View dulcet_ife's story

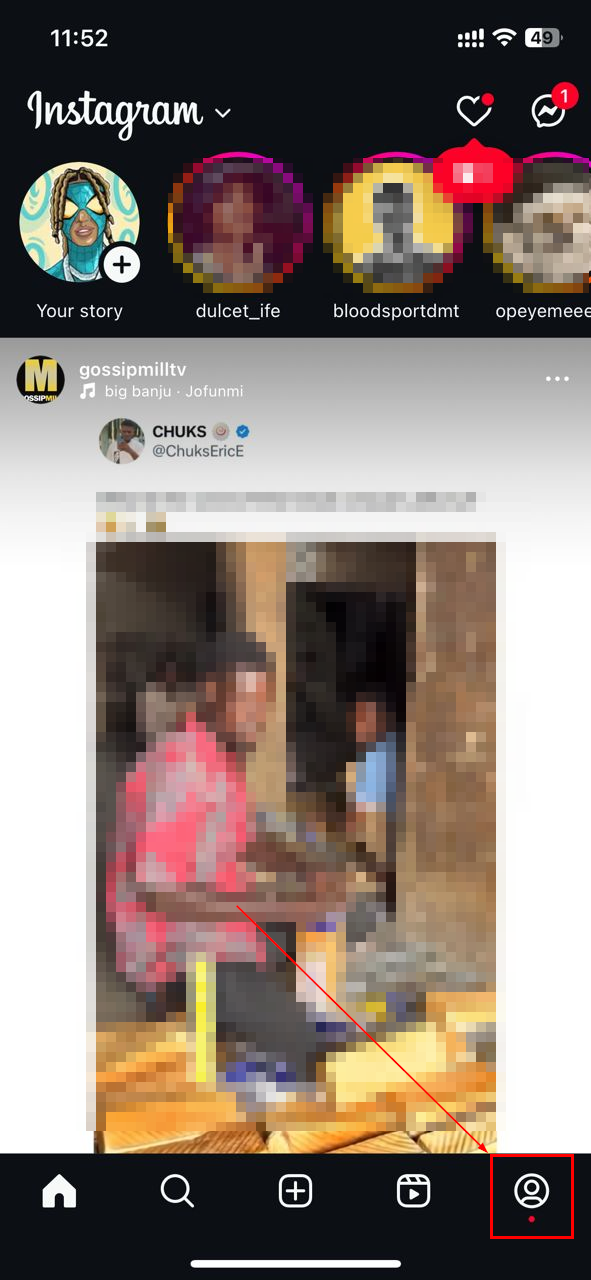click(238, 223)
